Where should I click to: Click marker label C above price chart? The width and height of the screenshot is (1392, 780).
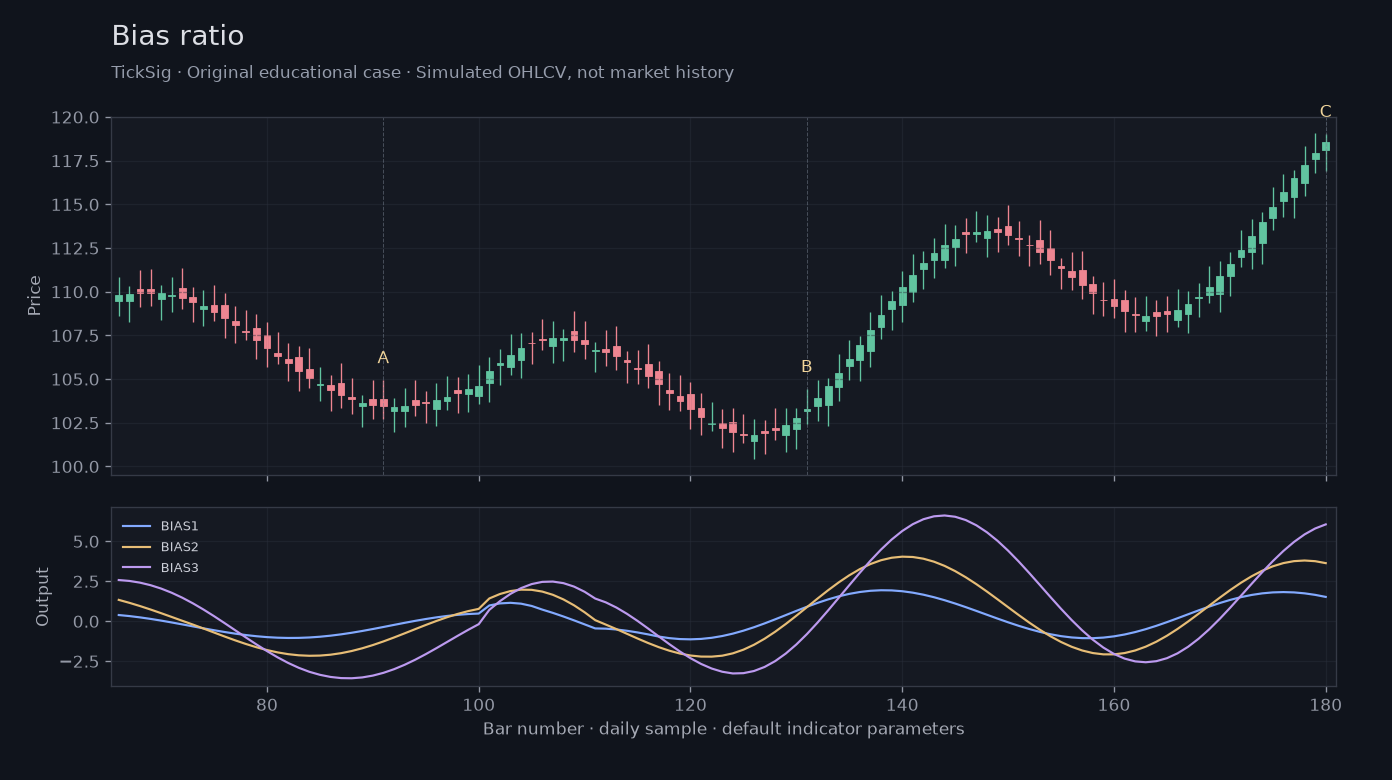click(1325, 112)
